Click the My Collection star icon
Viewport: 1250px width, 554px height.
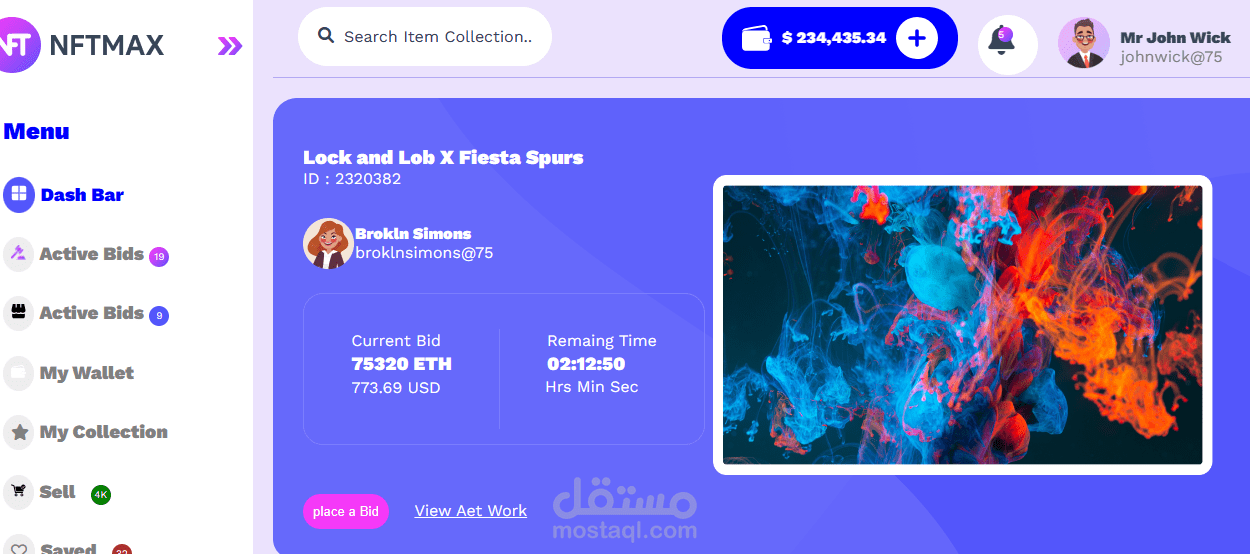click(x=18, y=432)
